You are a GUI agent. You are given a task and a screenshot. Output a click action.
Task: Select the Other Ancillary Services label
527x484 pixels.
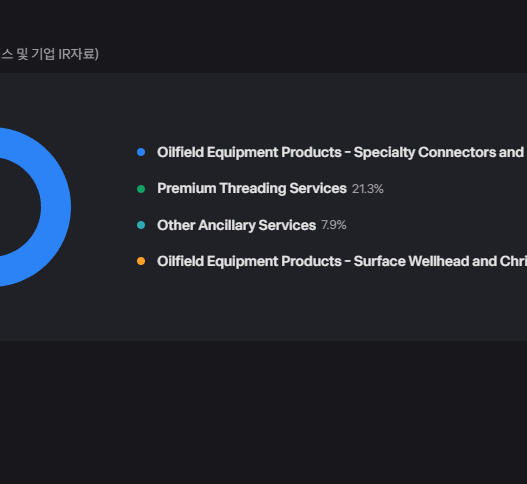click(237, 225)
